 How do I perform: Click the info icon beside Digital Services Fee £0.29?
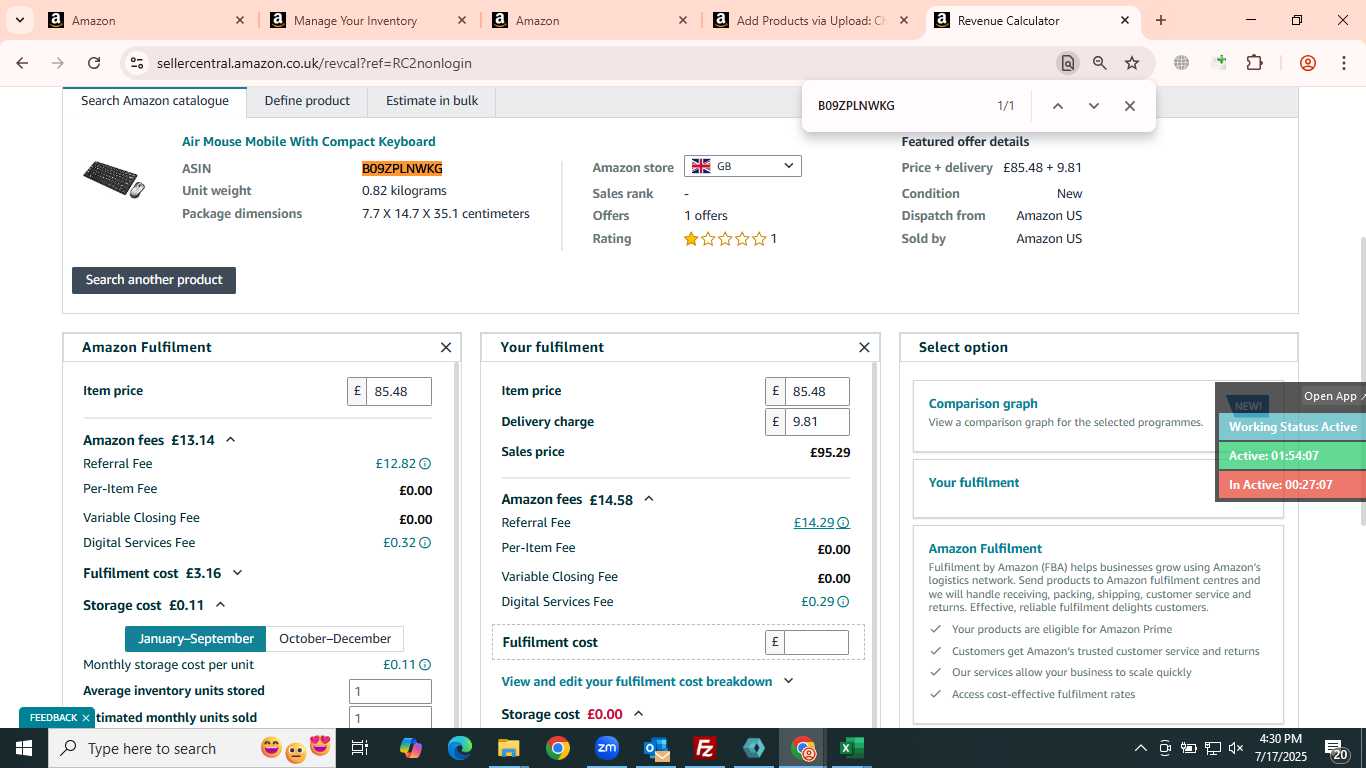(x=843, y=602)
